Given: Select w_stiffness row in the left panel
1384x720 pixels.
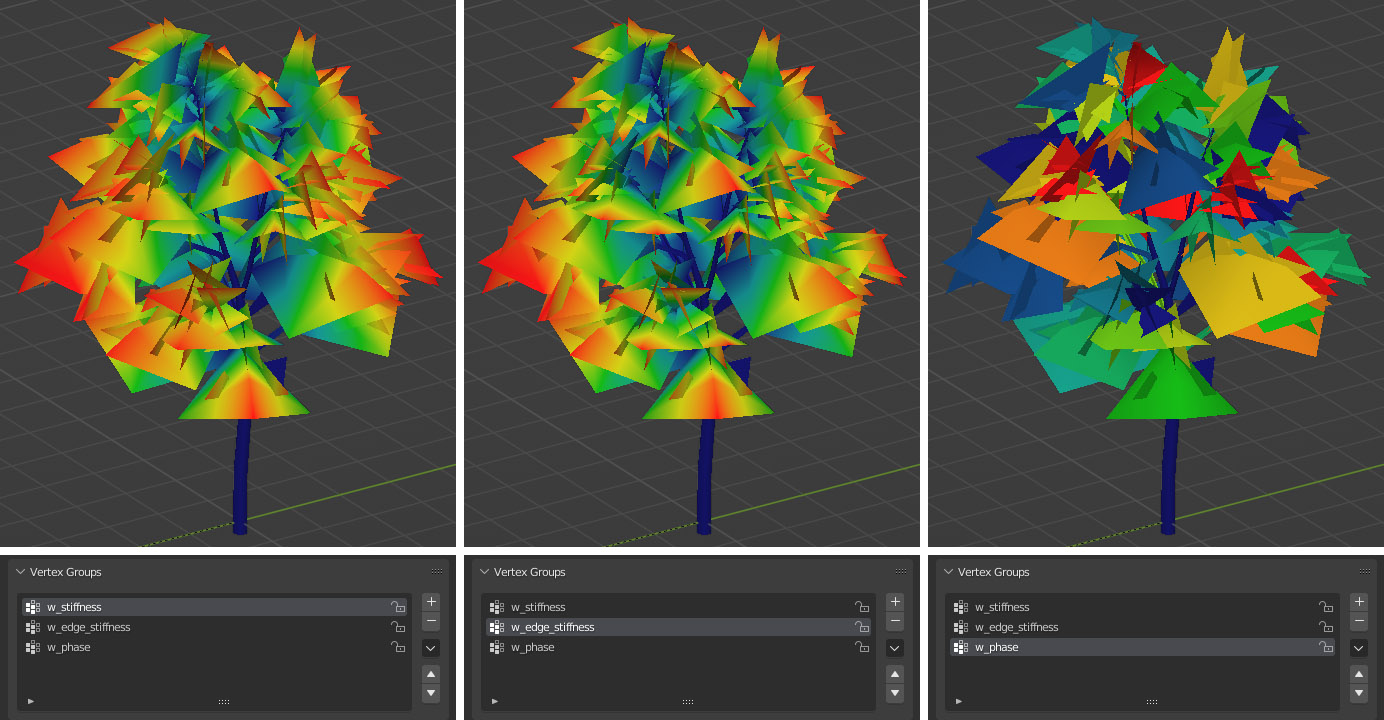Looking at the screenshot, I should pyautogui.click(x=215, y=607).
